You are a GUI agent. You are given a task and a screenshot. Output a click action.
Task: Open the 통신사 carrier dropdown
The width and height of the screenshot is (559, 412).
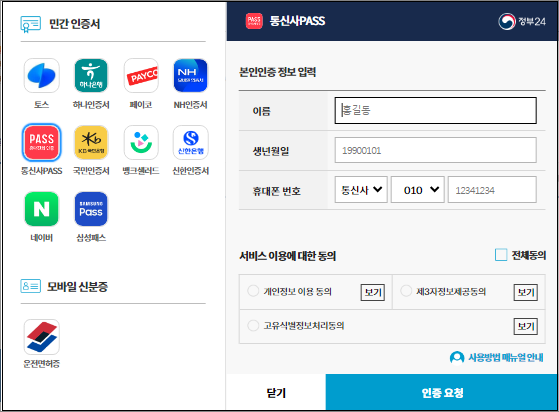[361, 190]
